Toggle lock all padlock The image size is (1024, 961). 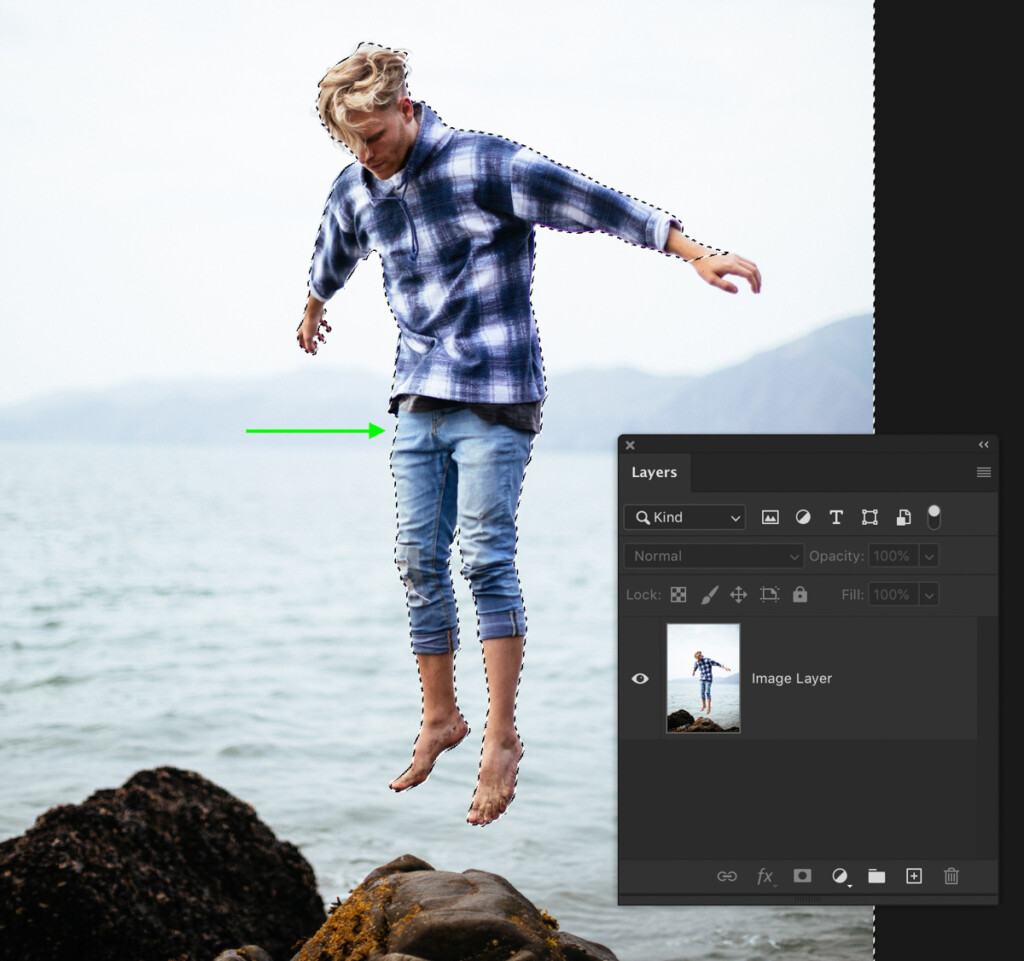800,594
